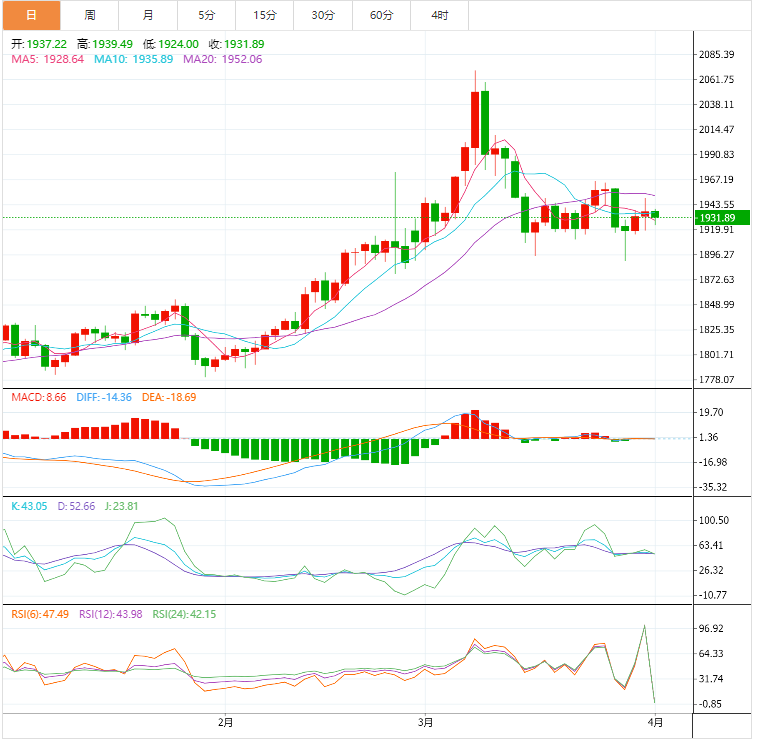Click the last green candlestick on the chart
This screenshot has height=747, width=763.
pos(655,215)
